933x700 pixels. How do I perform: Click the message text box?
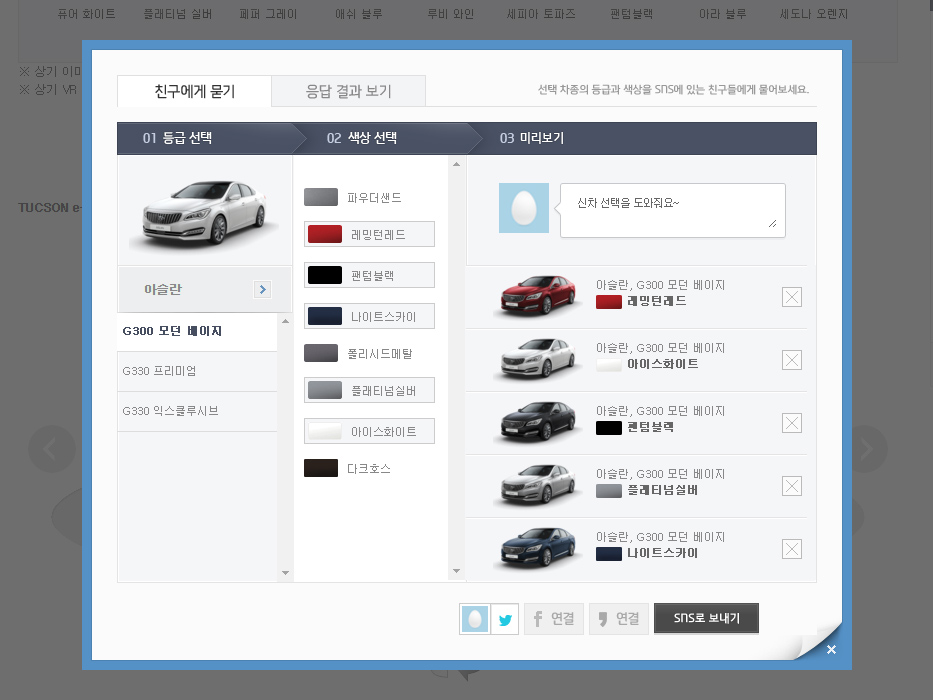pyautogui.click(x=672, y=210)
